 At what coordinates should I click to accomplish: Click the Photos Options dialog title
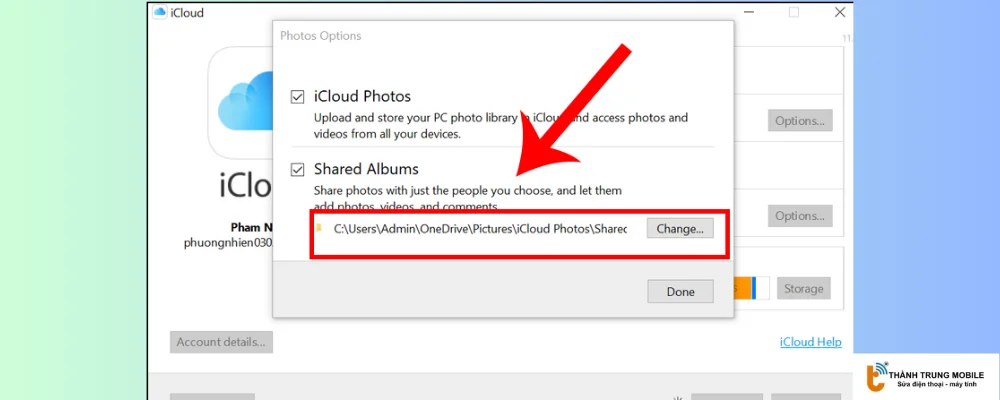click(x=321, y=36)
